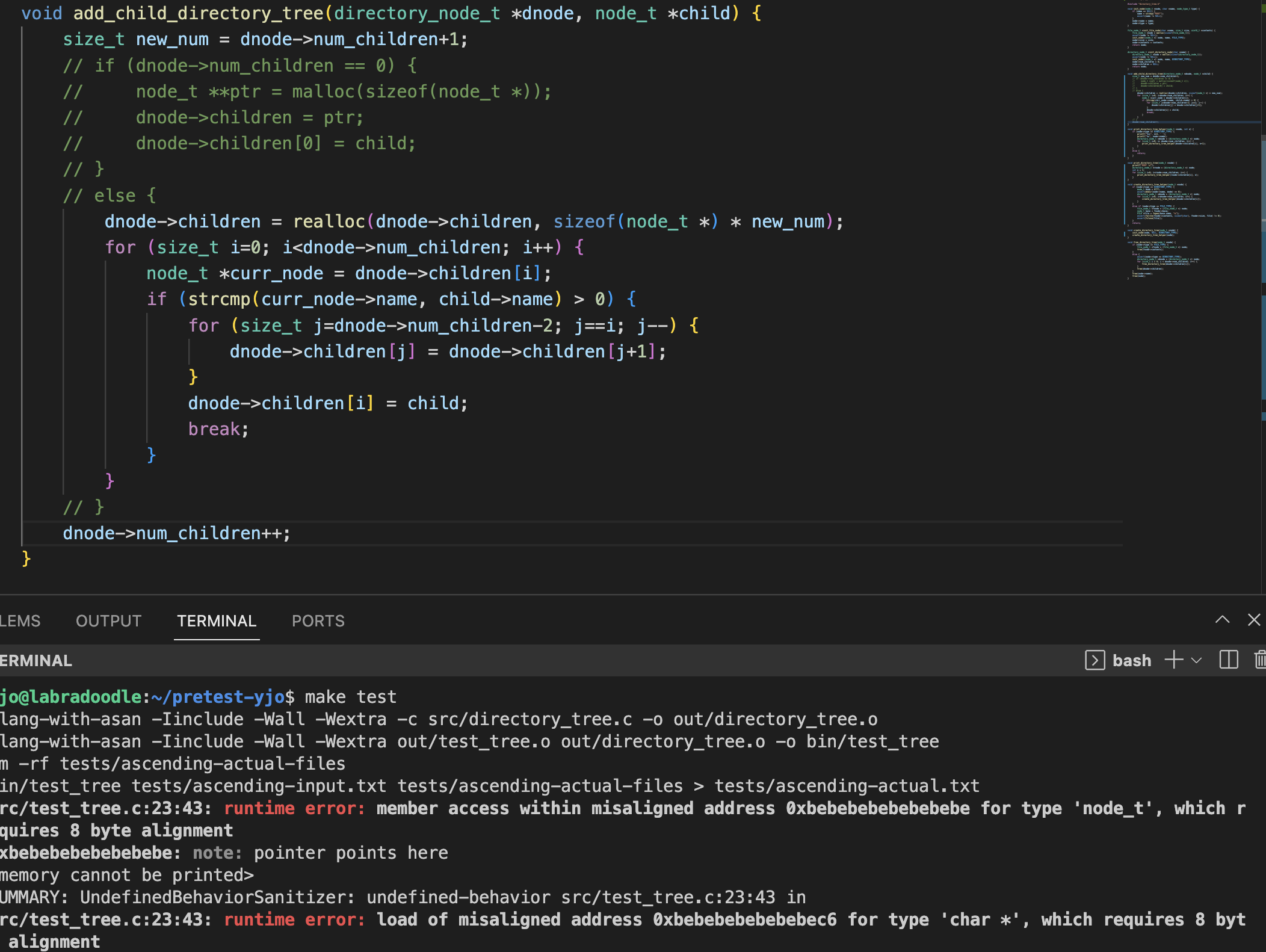The image size is (1266, 952).
Task: Kill terminal using the trash icon
Action: point(1260,660)
